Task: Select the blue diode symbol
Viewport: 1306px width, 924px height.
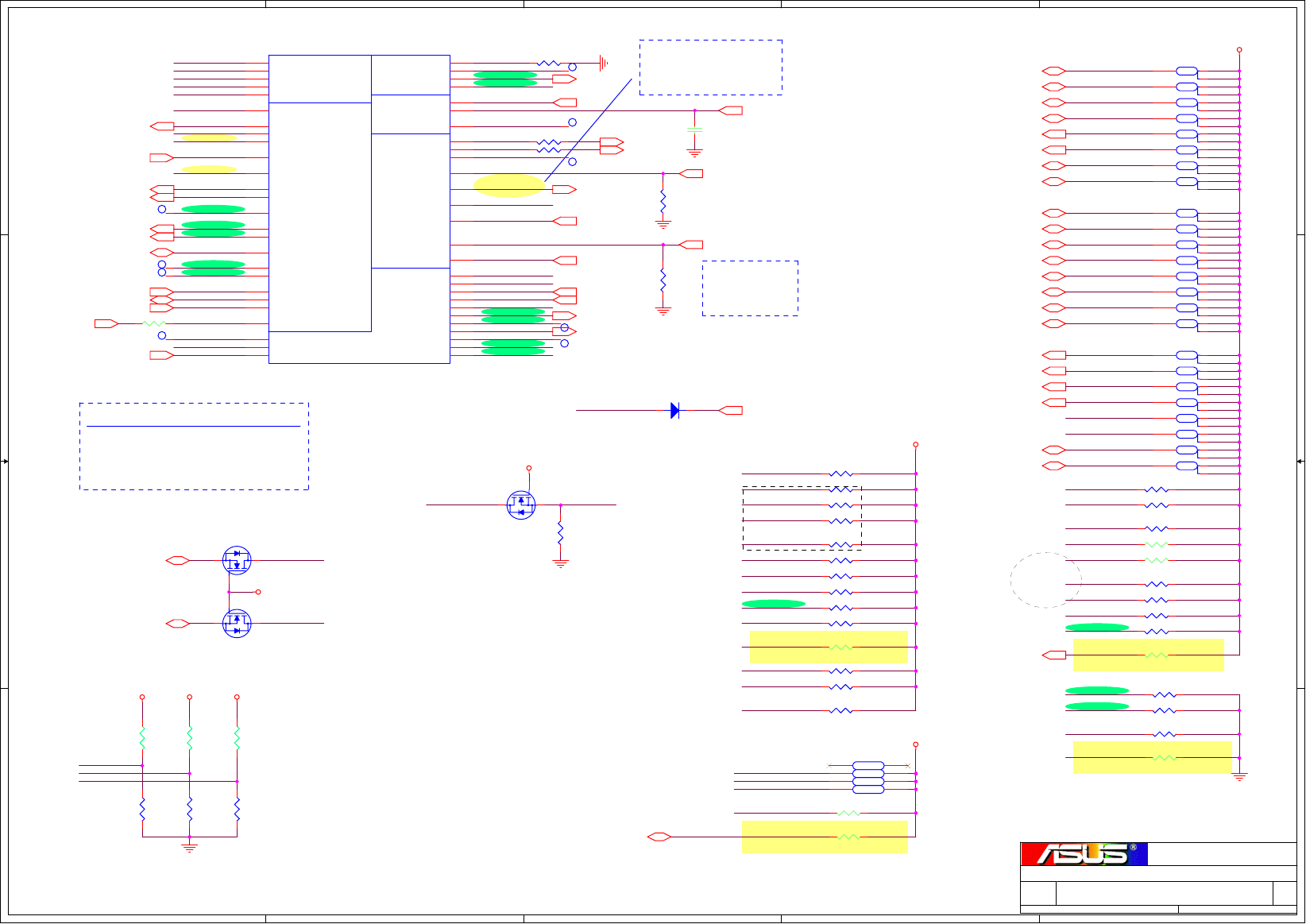Action: pos(674,411)
